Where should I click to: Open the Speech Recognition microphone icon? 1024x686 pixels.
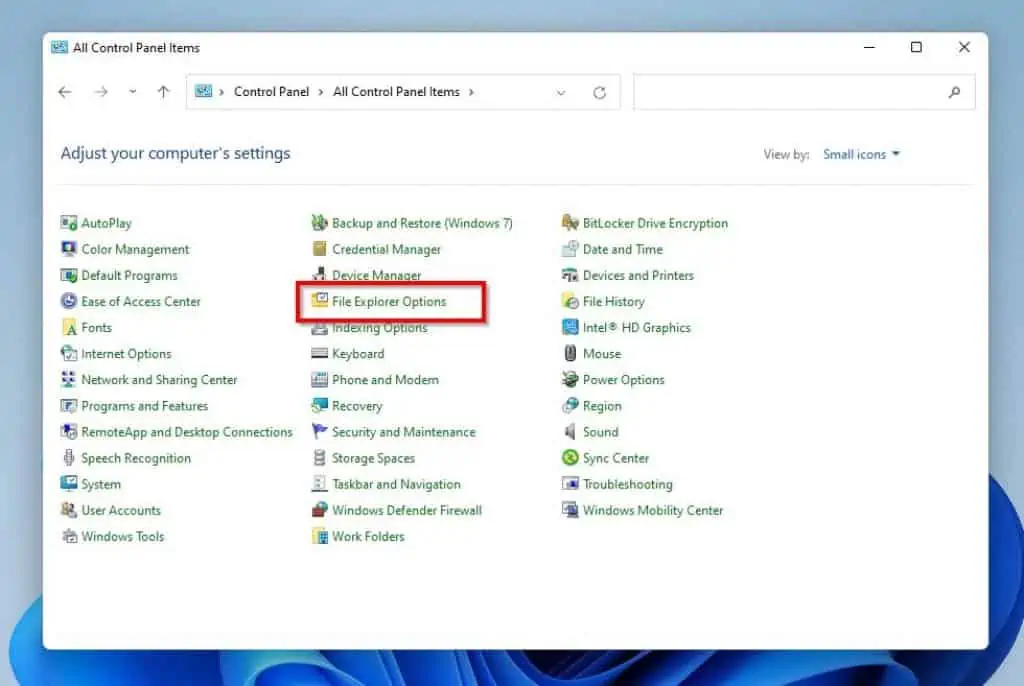(x=69, y=459)
